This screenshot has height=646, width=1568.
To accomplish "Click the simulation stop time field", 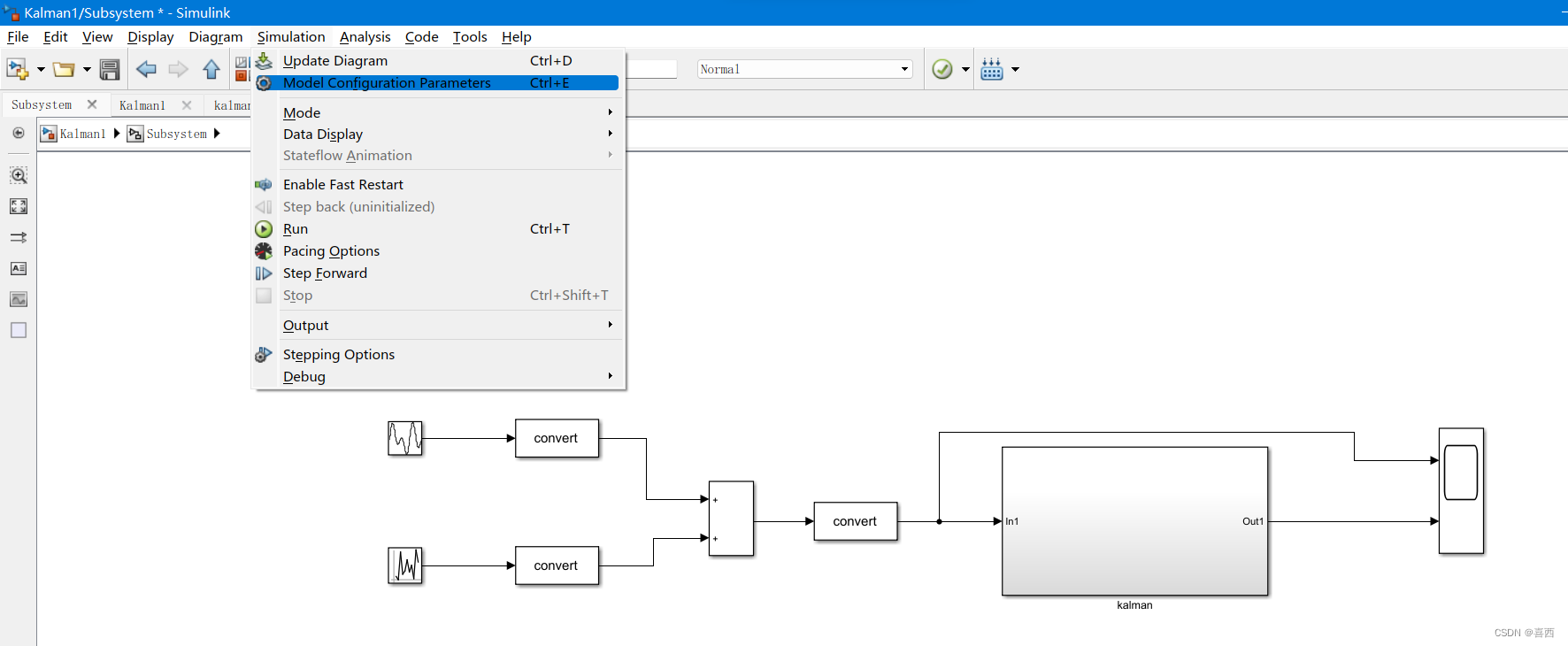I will (x=652, y=69).
